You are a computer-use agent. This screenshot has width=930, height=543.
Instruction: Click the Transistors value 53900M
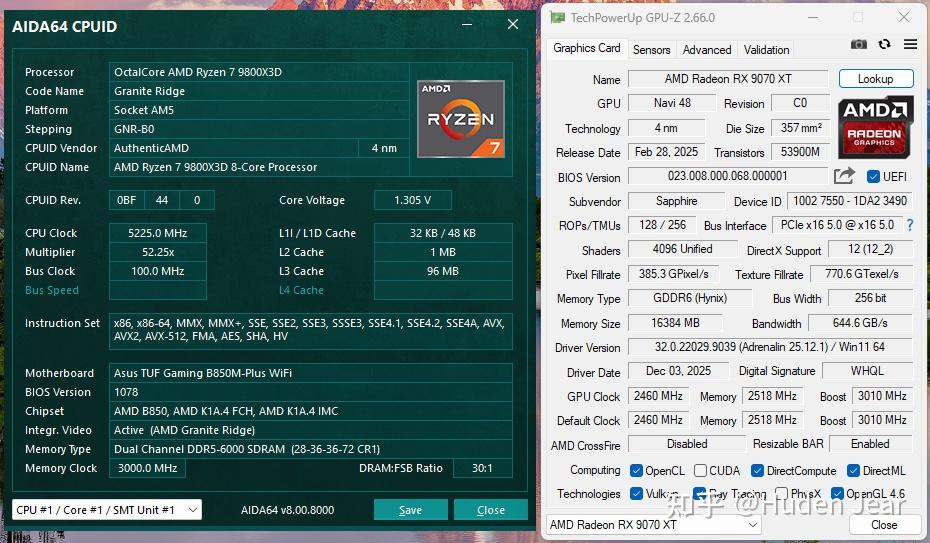pos(801,152)
